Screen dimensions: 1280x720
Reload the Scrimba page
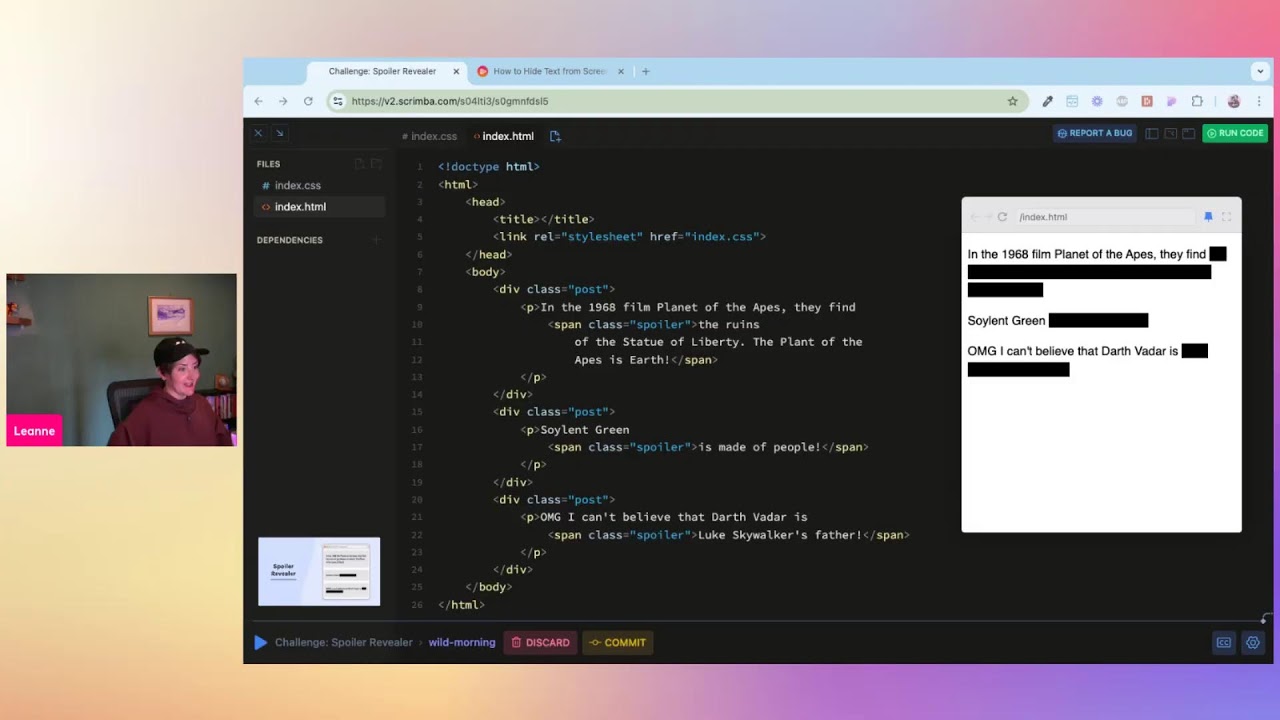tap(308, 101)
